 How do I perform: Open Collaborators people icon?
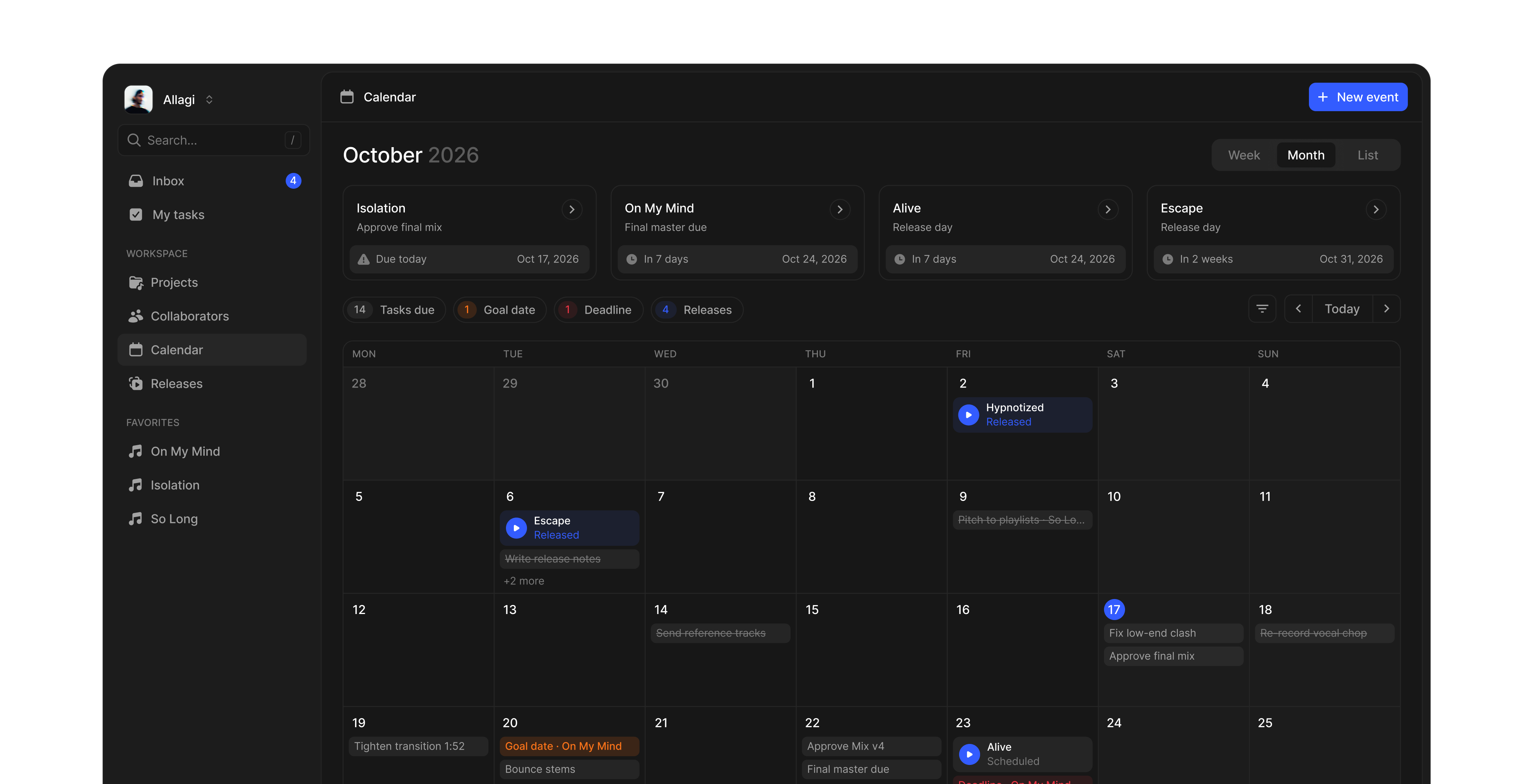[x=136, y=316]
